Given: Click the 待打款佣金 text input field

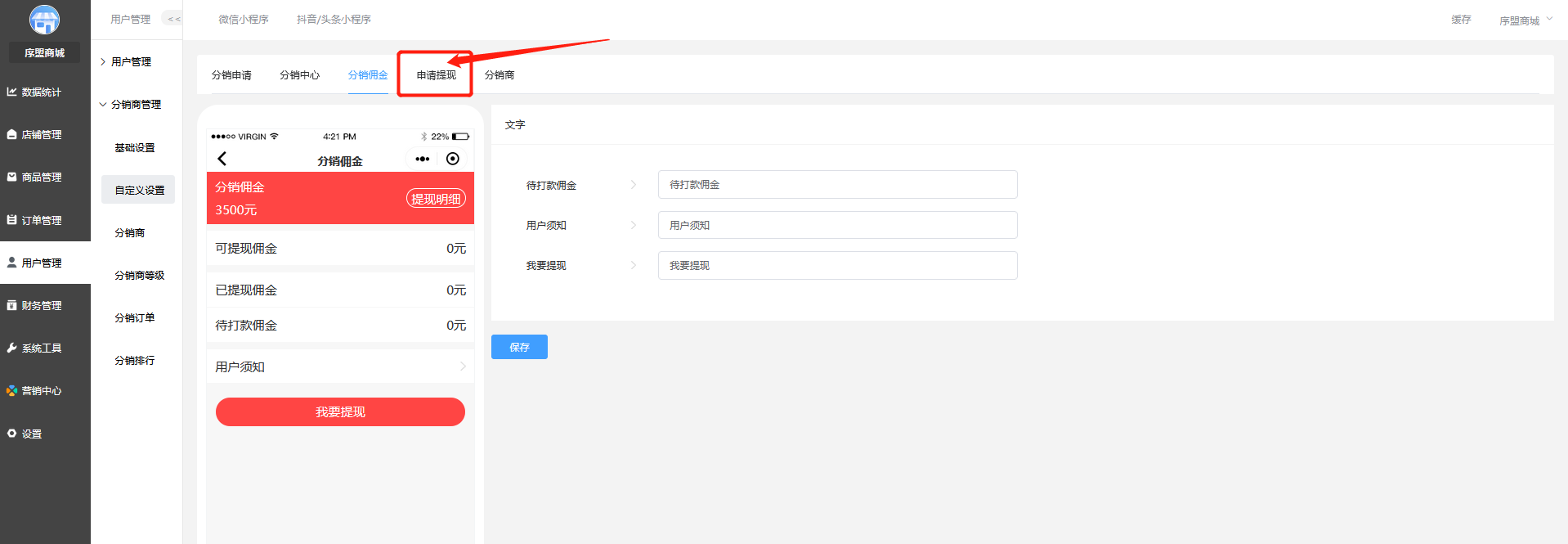Looking at the screenshot, I should tap(837, 185).
